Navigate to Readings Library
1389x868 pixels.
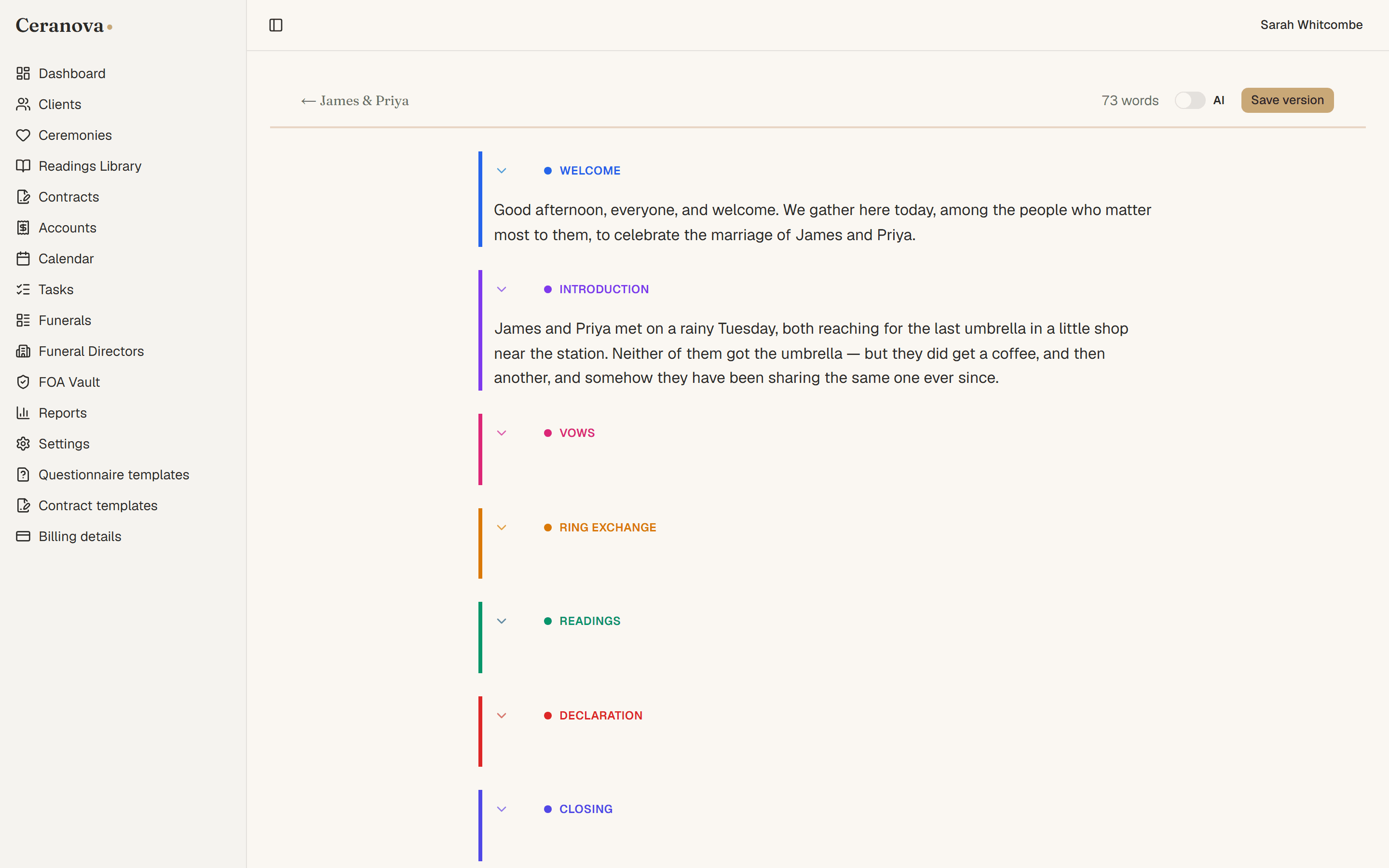[x=90, y=166]
